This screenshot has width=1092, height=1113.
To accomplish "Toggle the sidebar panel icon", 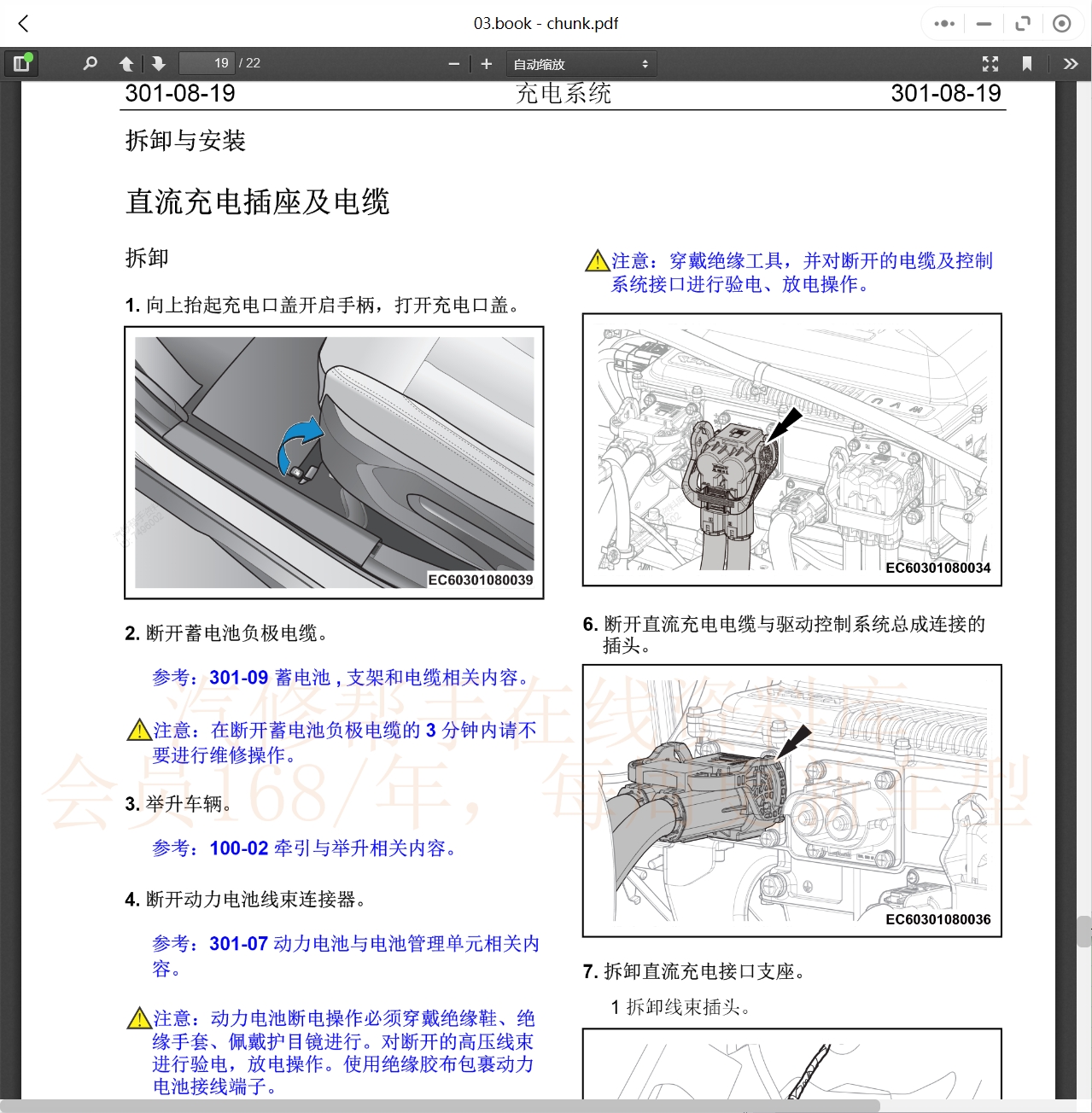I will pyautogui.click(x=21, y=62).
